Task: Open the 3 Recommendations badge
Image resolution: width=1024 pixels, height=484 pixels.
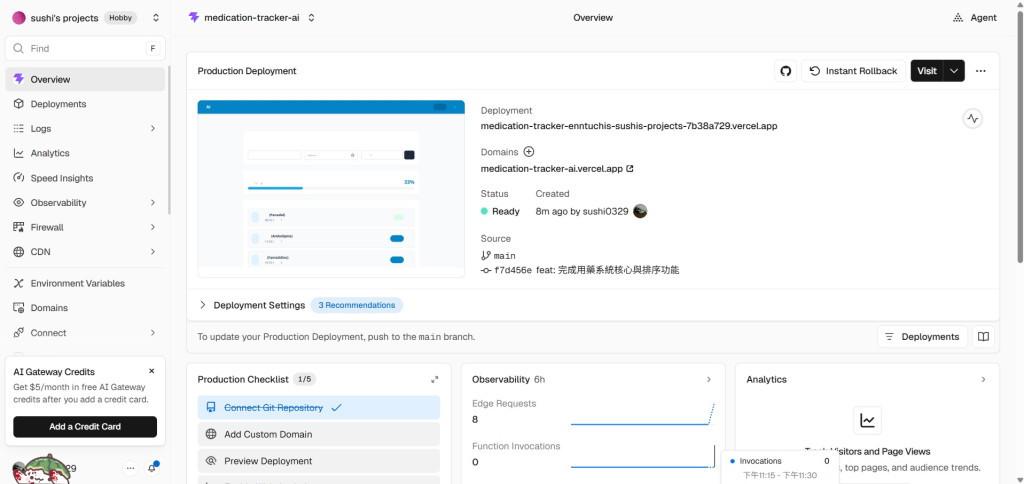Action: pos(357,305)
